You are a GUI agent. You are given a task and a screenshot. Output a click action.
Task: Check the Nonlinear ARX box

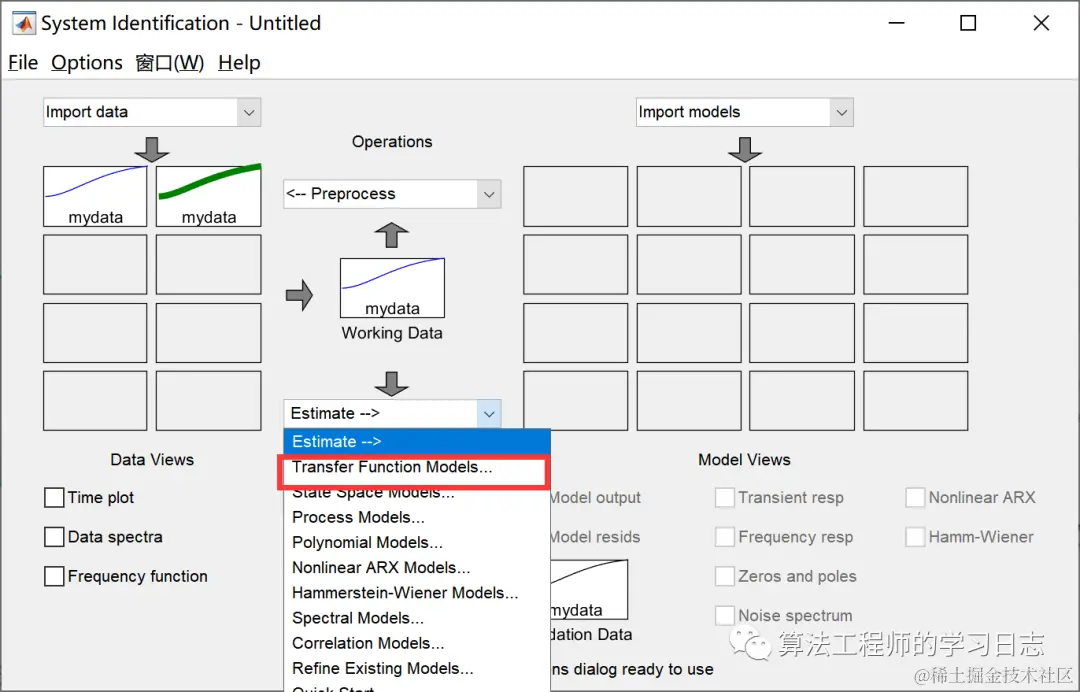(915, 497)
